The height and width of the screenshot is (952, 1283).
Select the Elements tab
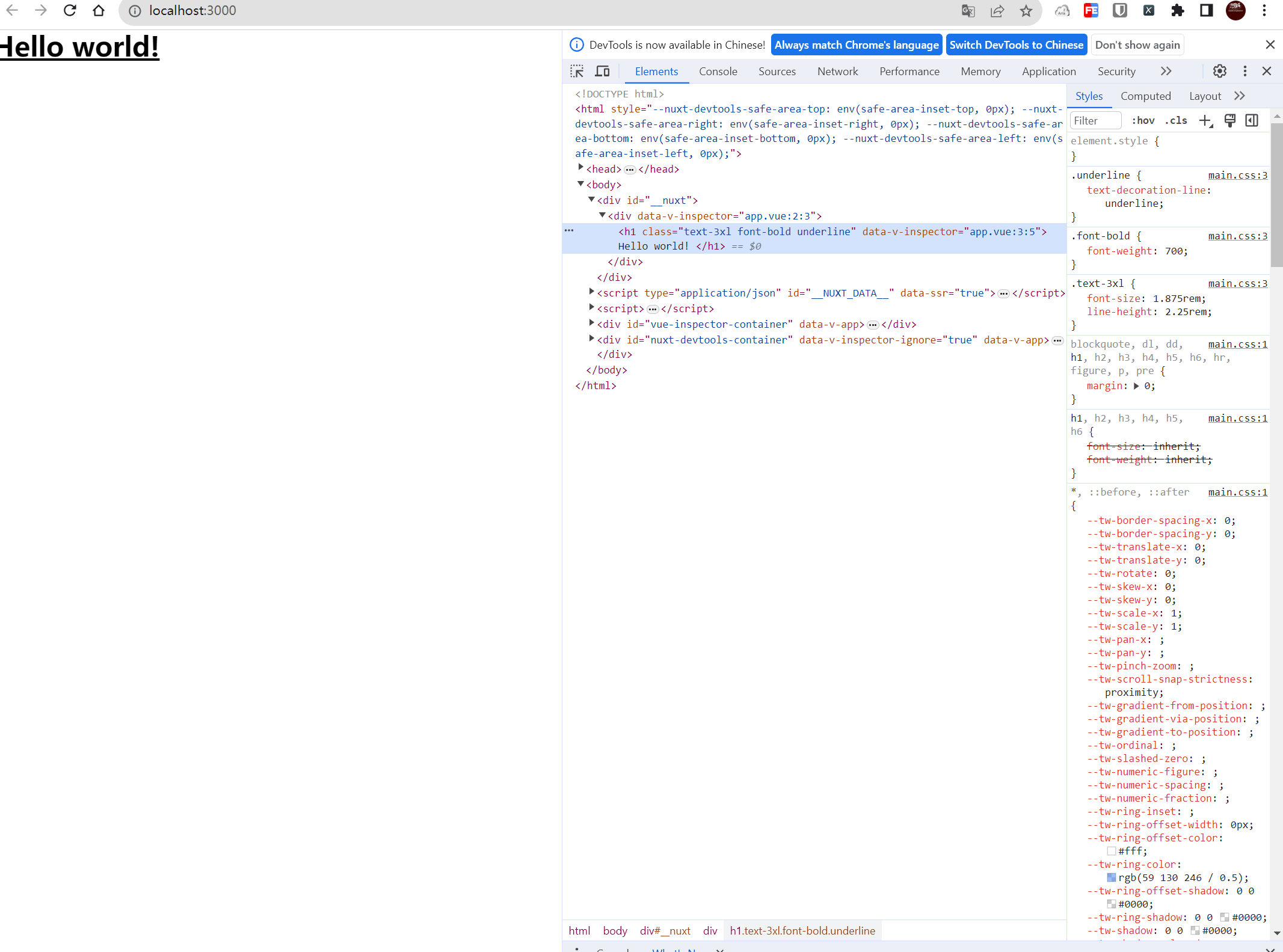[x=656, y=71]
